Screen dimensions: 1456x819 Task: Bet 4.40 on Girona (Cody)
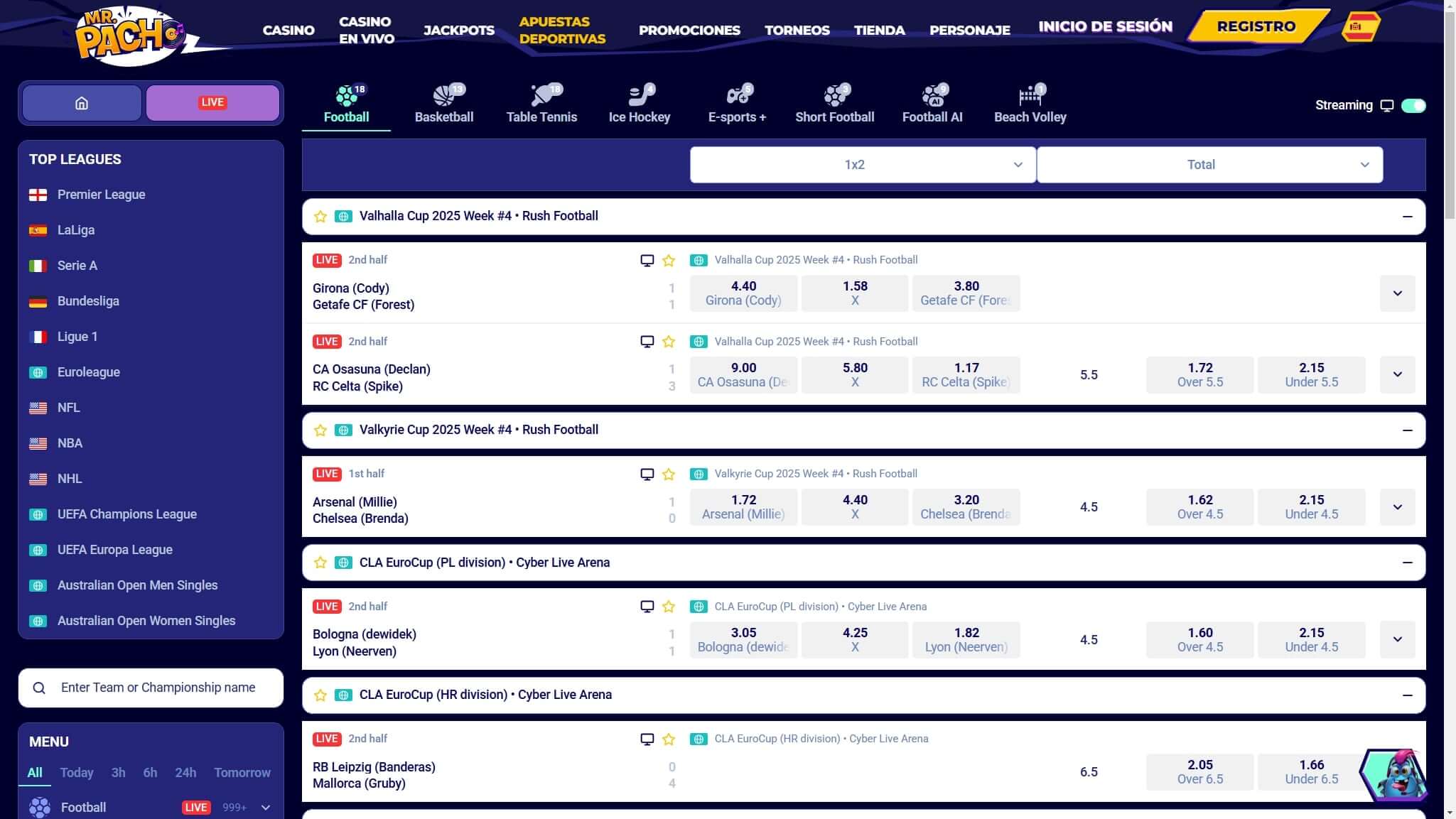743,293
